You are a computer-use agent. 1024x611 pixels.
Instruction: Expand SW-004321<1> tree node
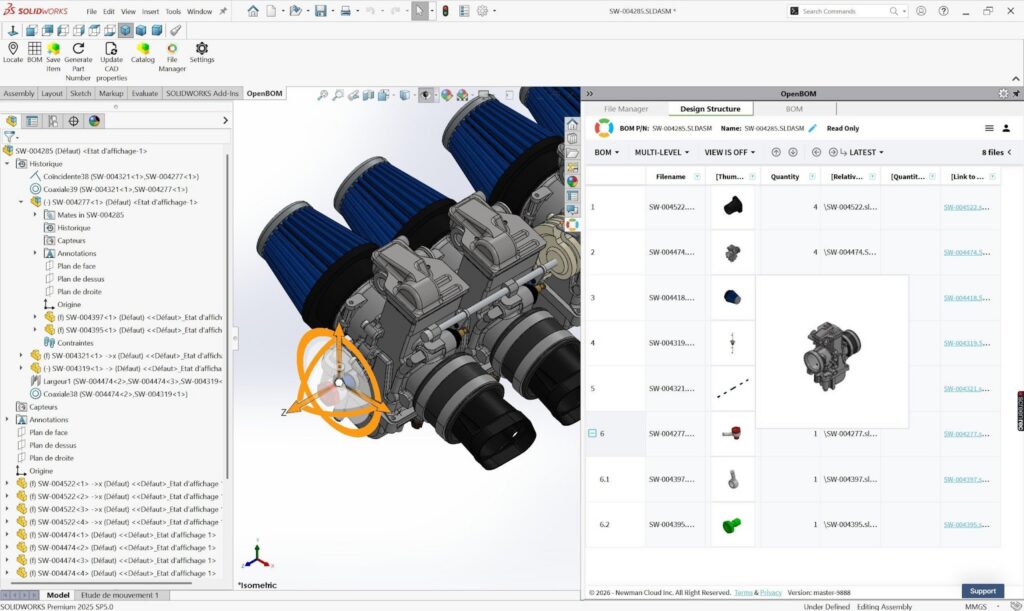[21, 356]
